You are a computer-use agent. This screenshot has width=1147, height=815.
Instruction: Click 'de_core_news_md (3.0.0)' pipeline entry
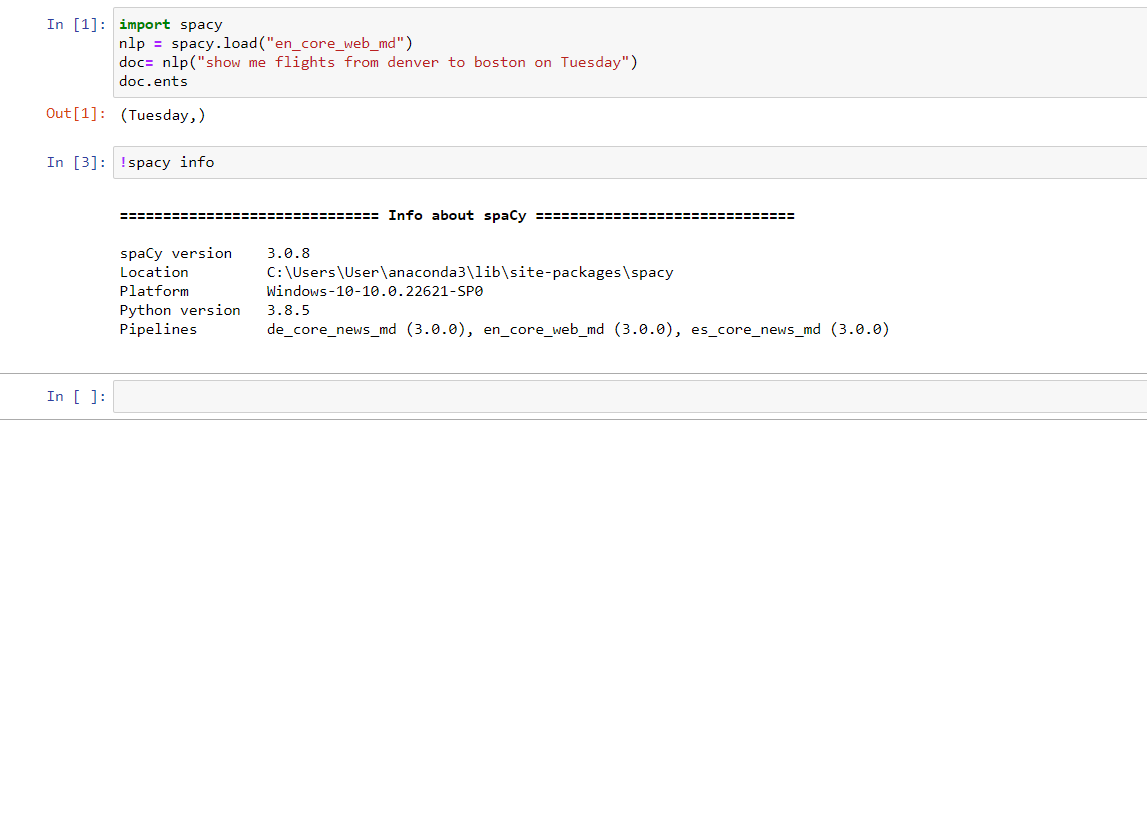(367, 330)
